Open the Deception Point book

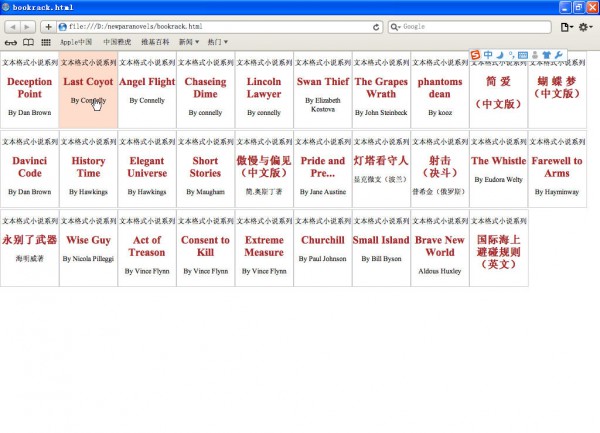(x=29, y=88)
